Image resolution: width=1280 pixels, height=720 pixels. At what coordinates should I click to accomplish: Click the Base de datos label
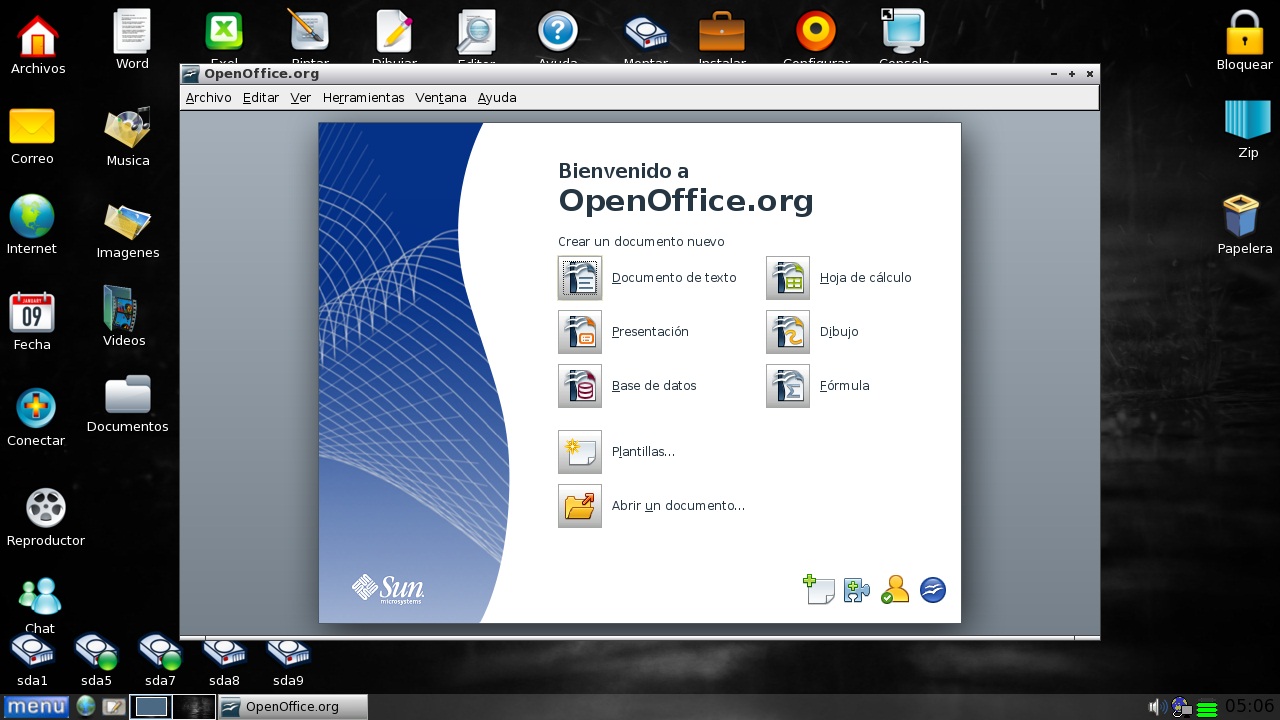(x=654, y=386)
